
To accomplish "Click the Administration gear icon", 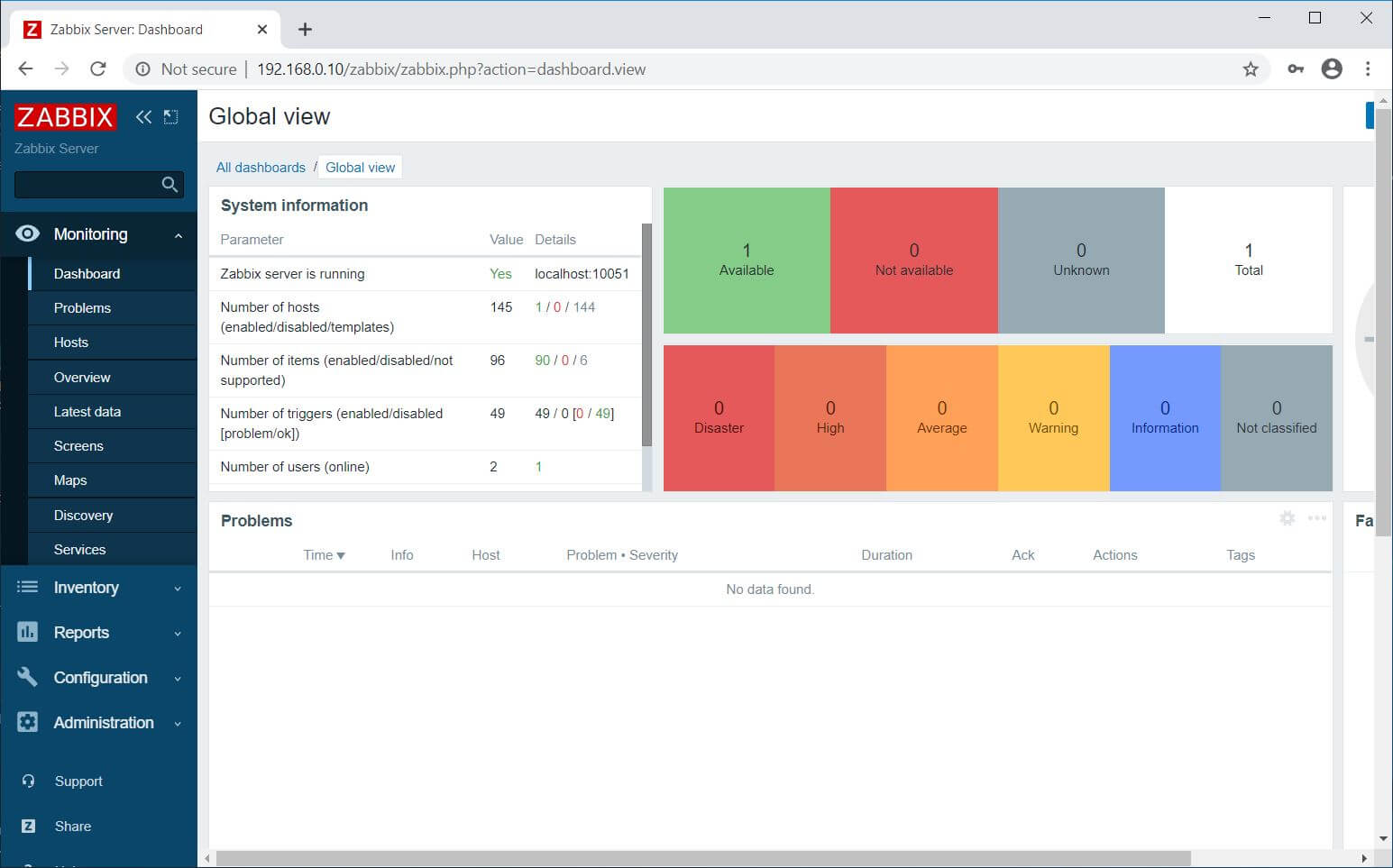I will pos(28,723).
